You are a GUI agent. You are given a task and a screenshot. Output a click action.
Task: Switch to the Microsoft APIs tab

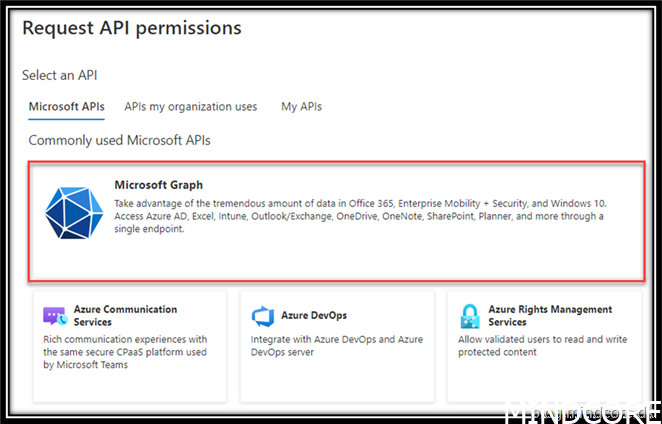click(66, 106)
